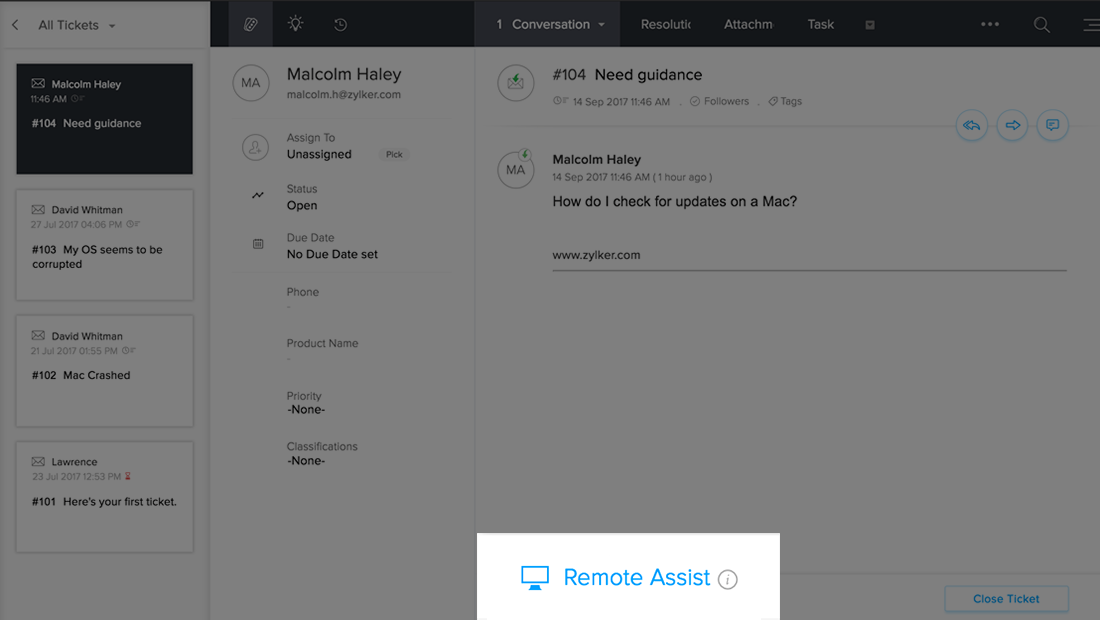The height and width of the screenshot is (620, 1100).
Task: Switch to the Task tab
Action: 820,25
